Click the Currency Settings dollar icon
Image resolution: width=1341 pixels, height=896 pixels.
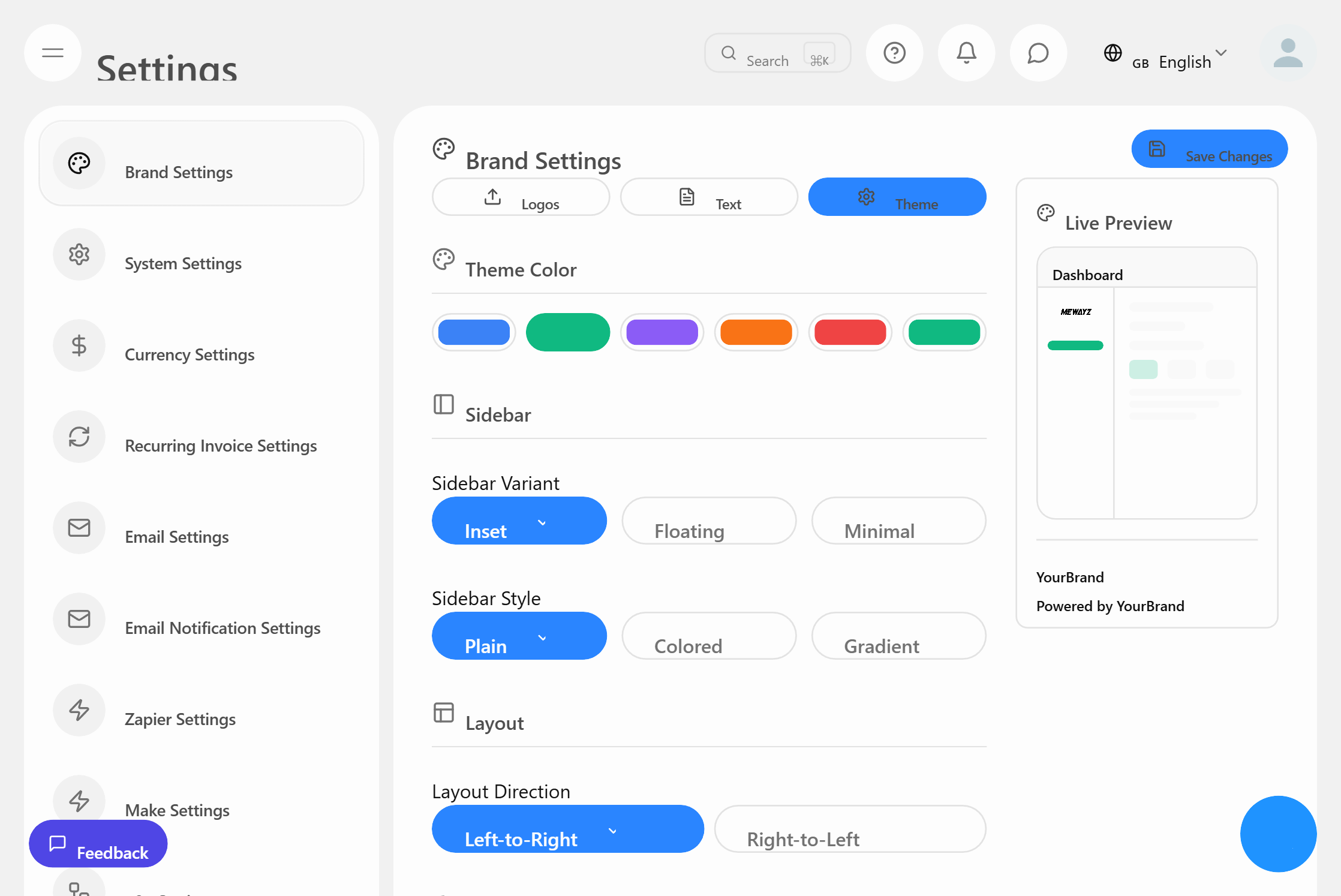tap(79, 345)
